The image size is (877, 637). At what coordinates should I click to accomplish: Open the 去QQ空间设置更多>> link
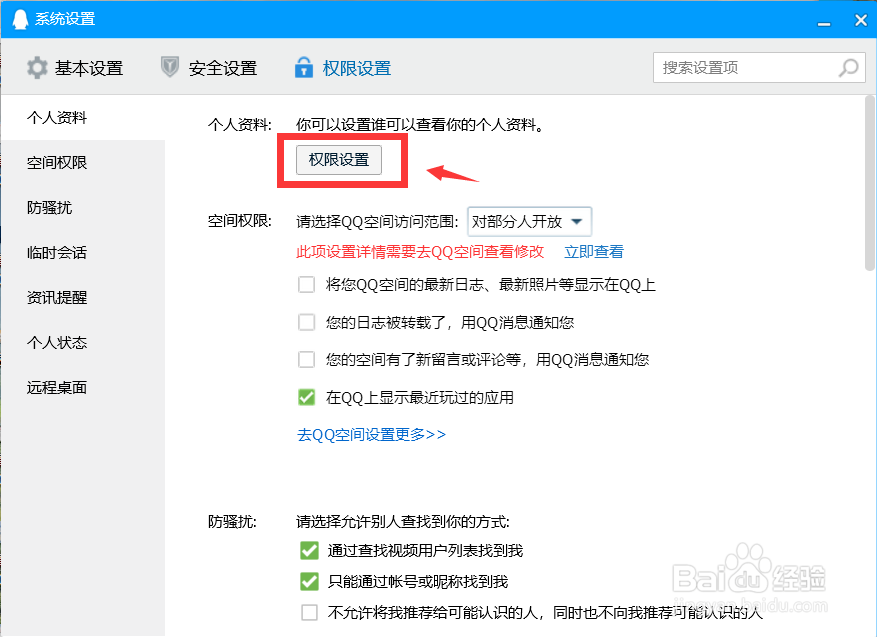click(371, 435)
